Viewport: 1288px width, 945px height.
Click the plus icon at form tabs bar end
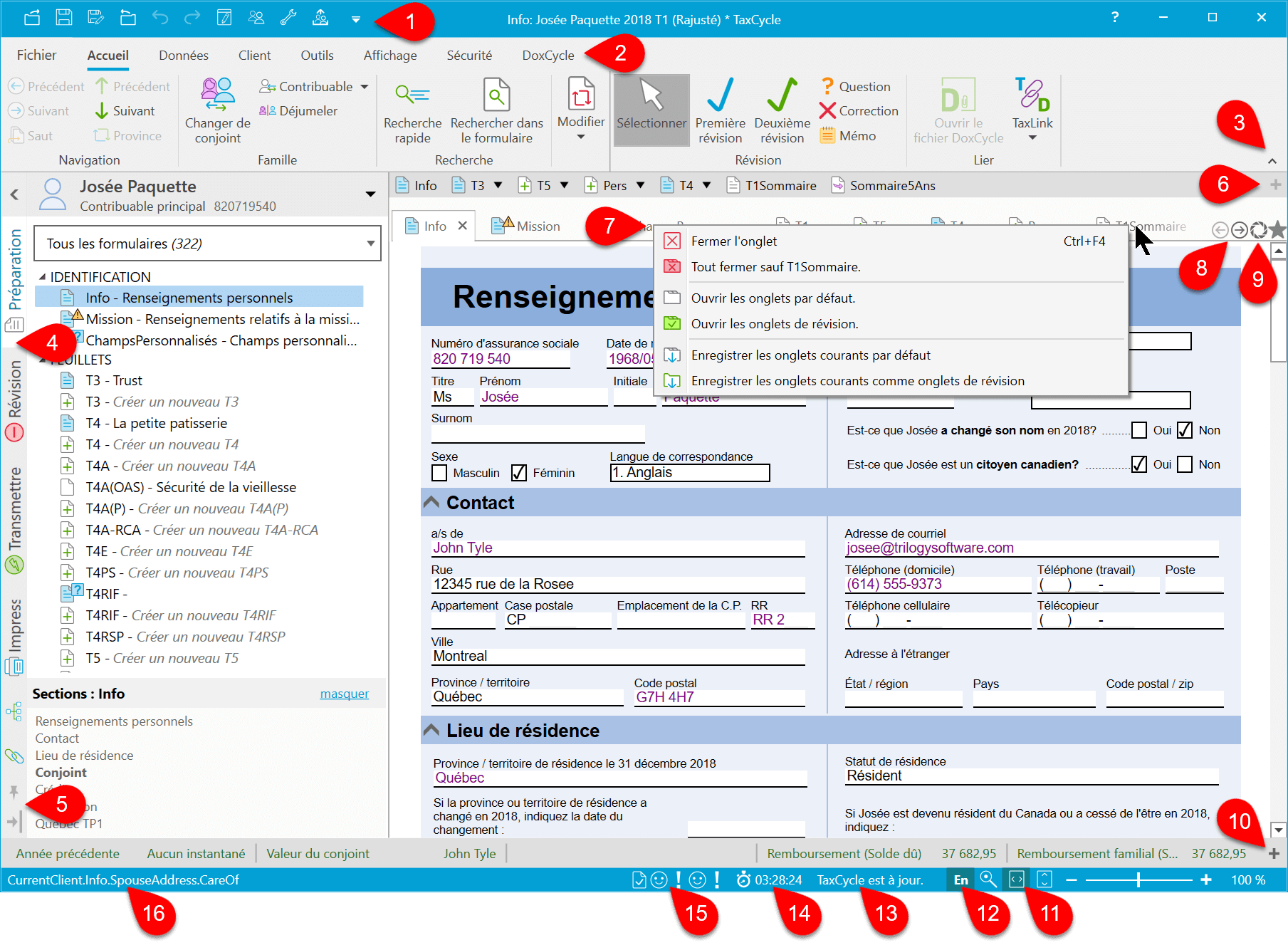coord(1275,185)
